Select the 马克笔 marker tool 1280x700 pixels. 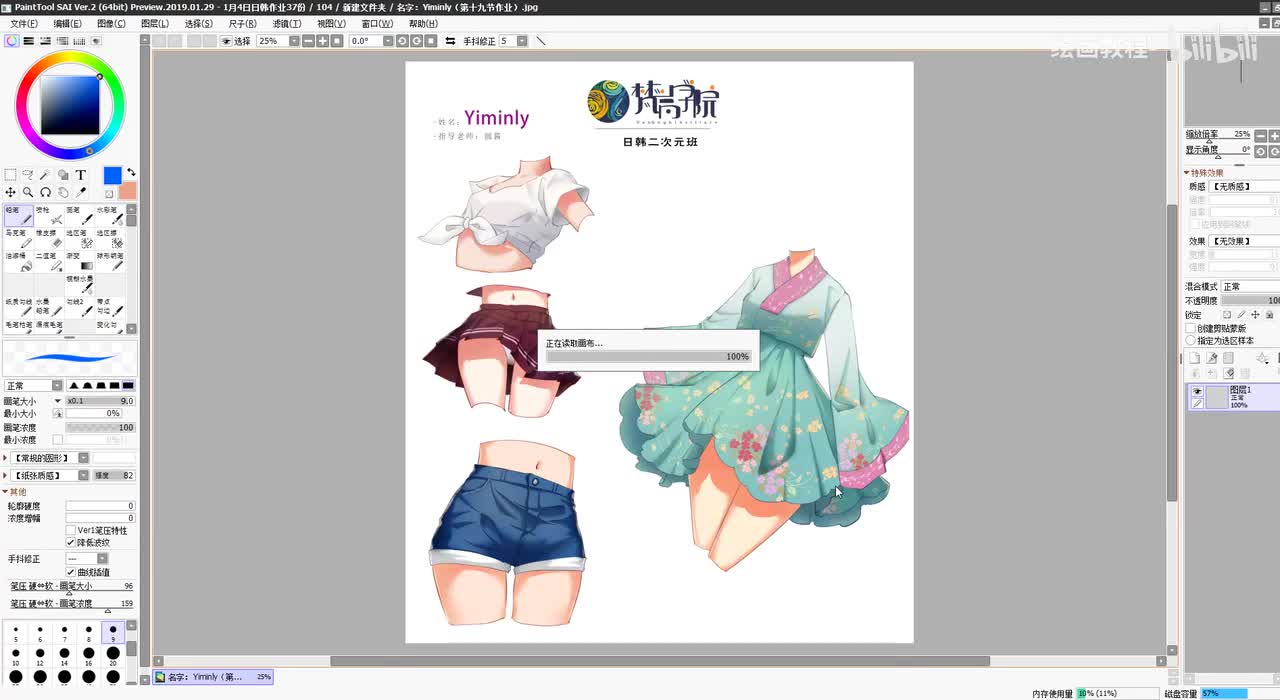coord(19,239)
